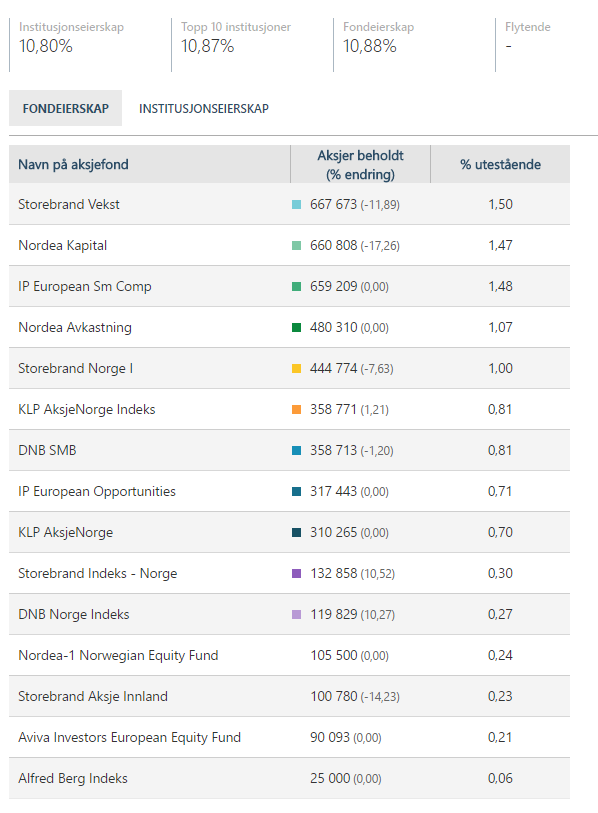598x813 pixels.
Task: Select the Fondeierskap tab
Action: [66, 108]
